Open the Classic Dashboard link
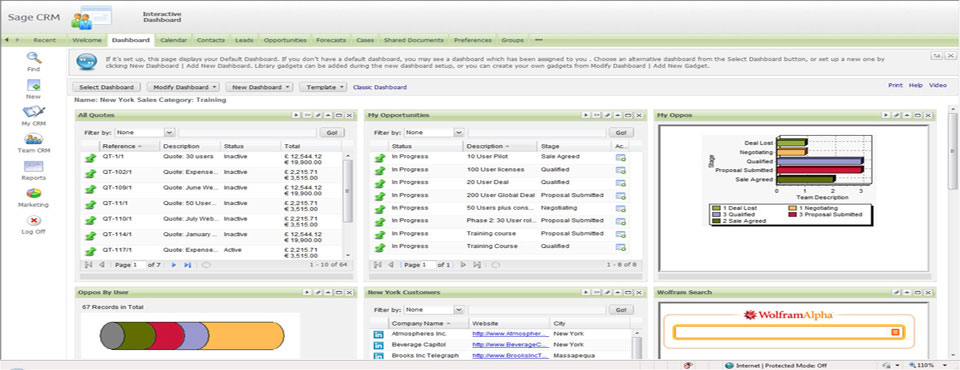This screenshot has width=960, height=370. coord(380,88)
